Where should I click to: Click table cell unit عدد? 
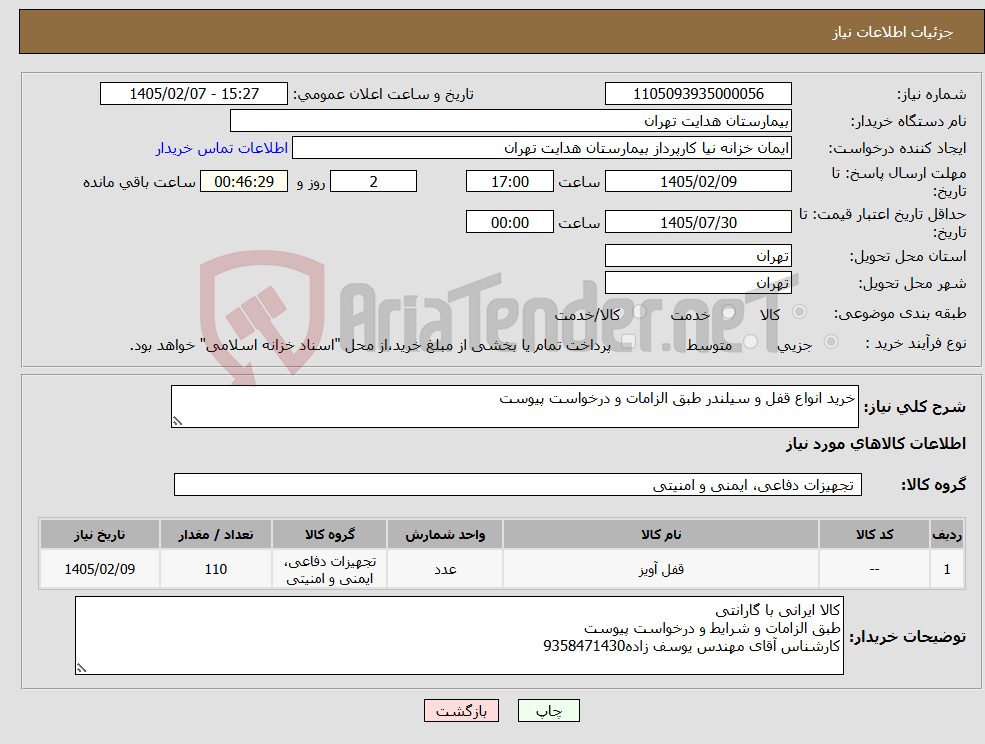tap(445, 569)
